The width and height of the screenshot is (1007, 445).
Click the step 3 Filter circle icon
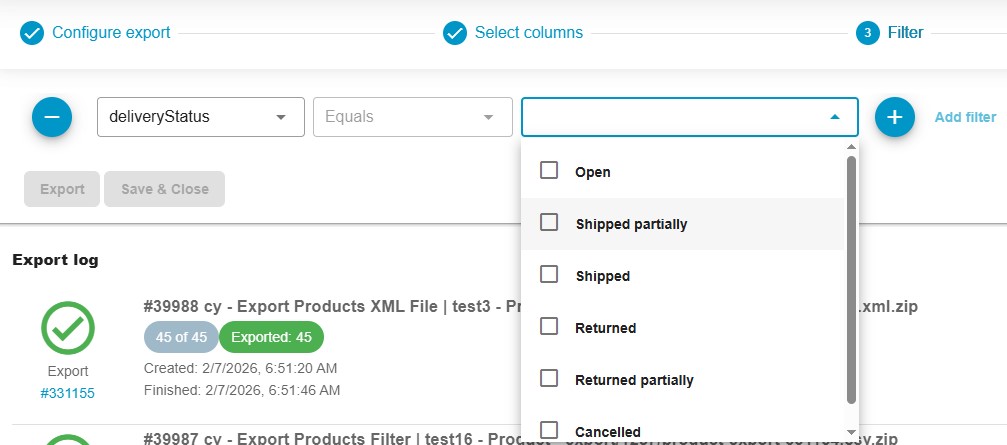[867, 33]
